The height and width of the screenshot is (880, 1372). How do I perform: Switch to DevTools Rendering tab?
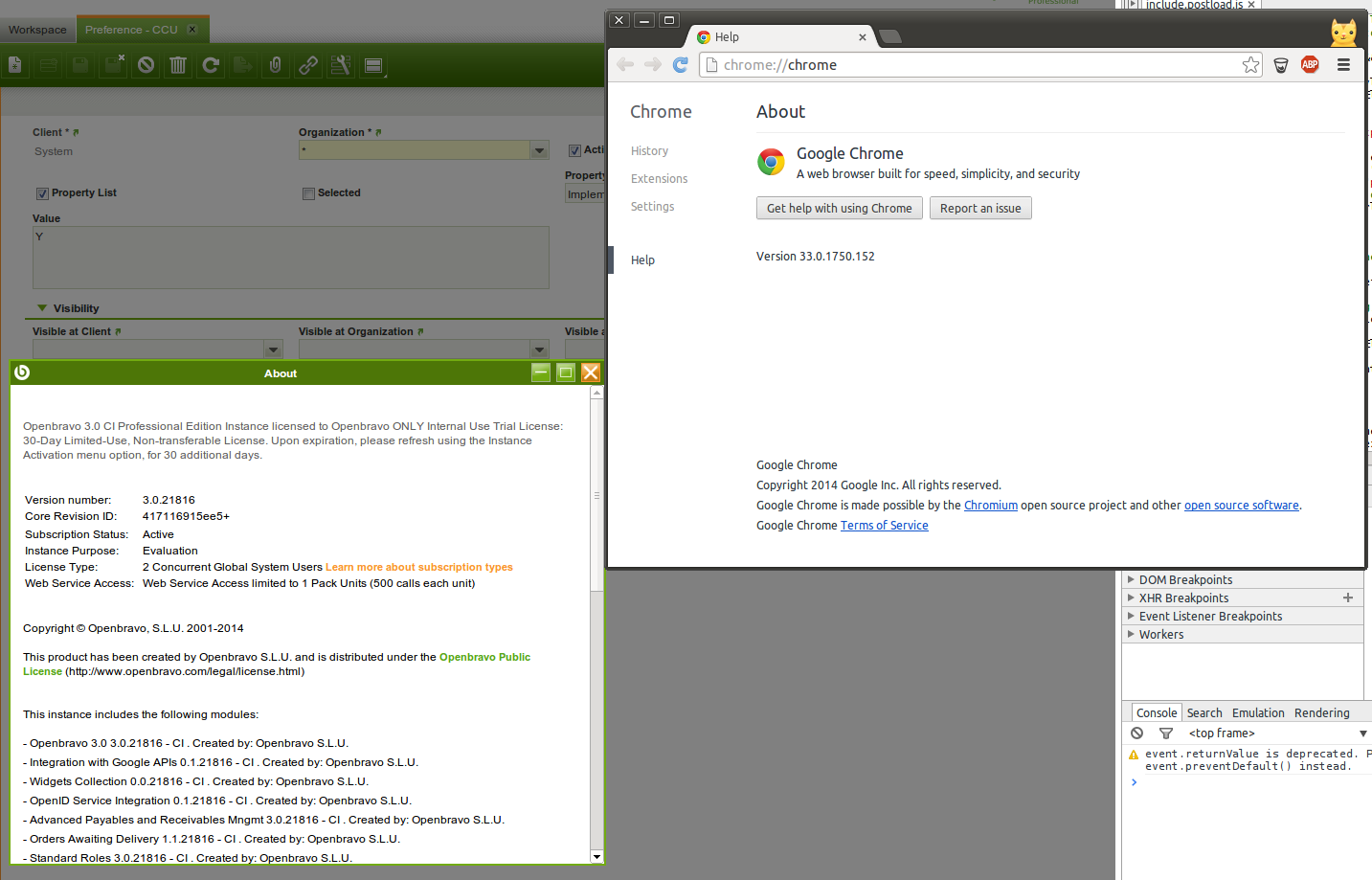(1321, 713)
